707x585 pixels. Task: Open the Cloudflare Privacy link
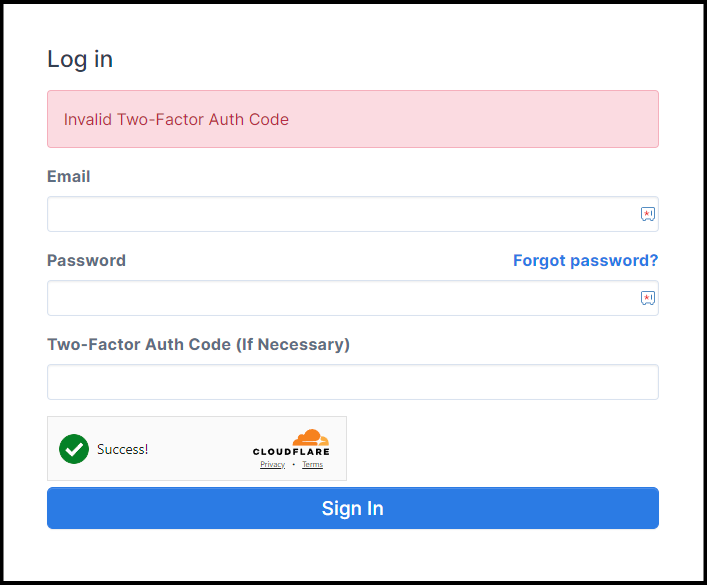coord(272,465)
